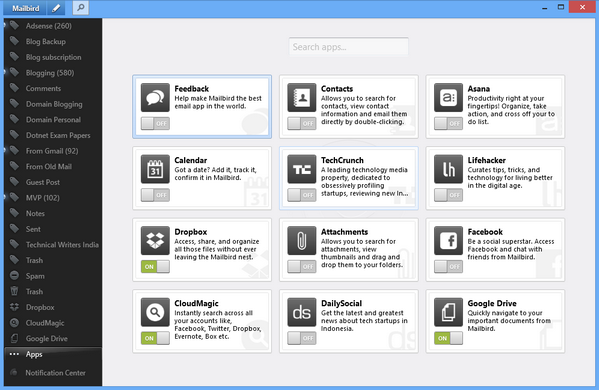Switch on the Asana app
The height and width of the screenshot is (390, 599).
[448, 123]
